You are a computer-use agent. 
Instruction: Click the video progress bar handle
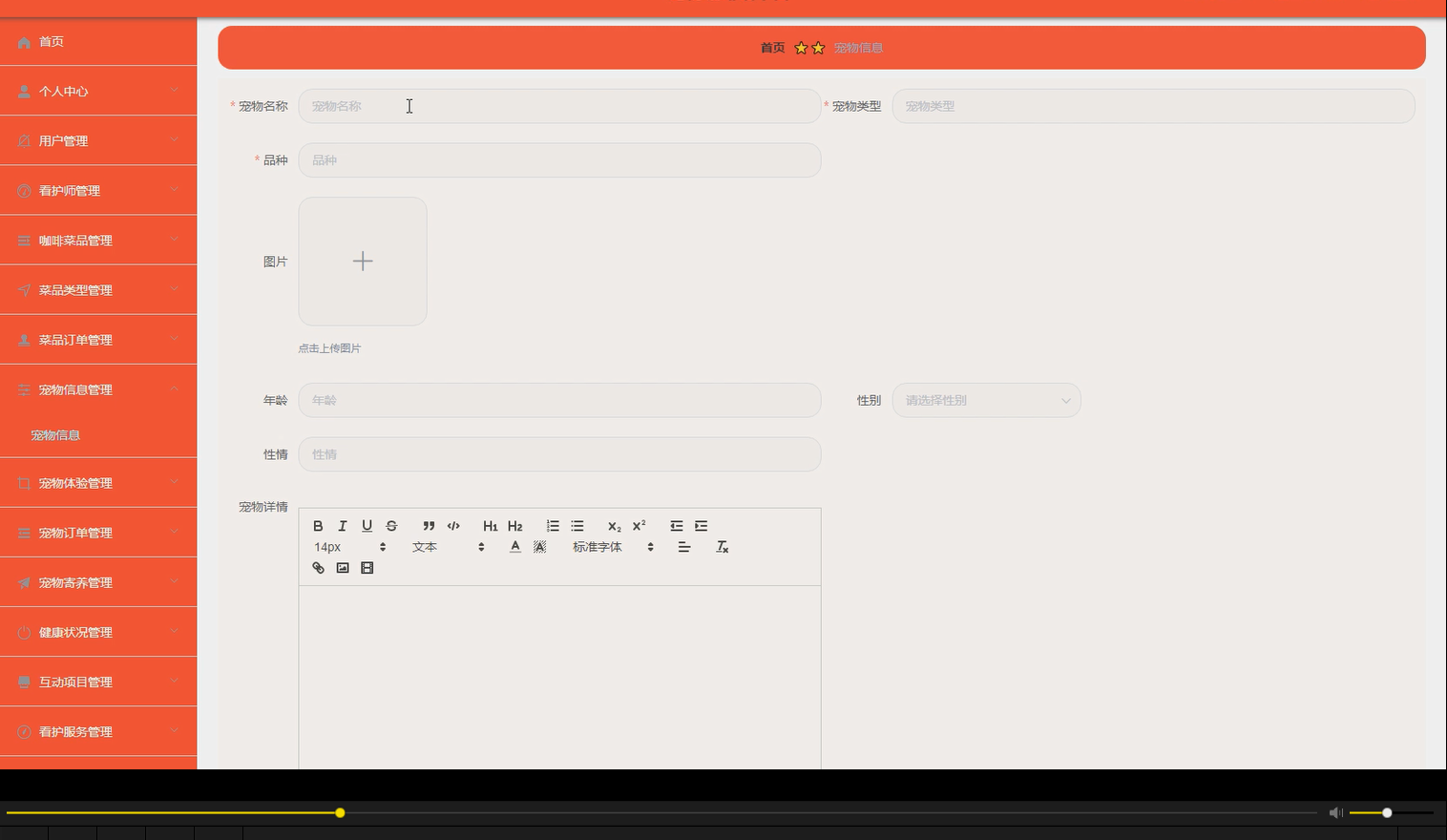click(340, 812)
